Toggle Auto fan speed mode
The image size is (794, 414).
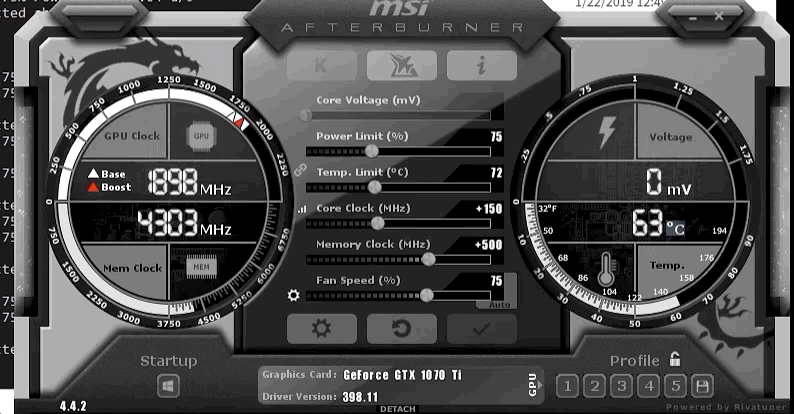499,305
